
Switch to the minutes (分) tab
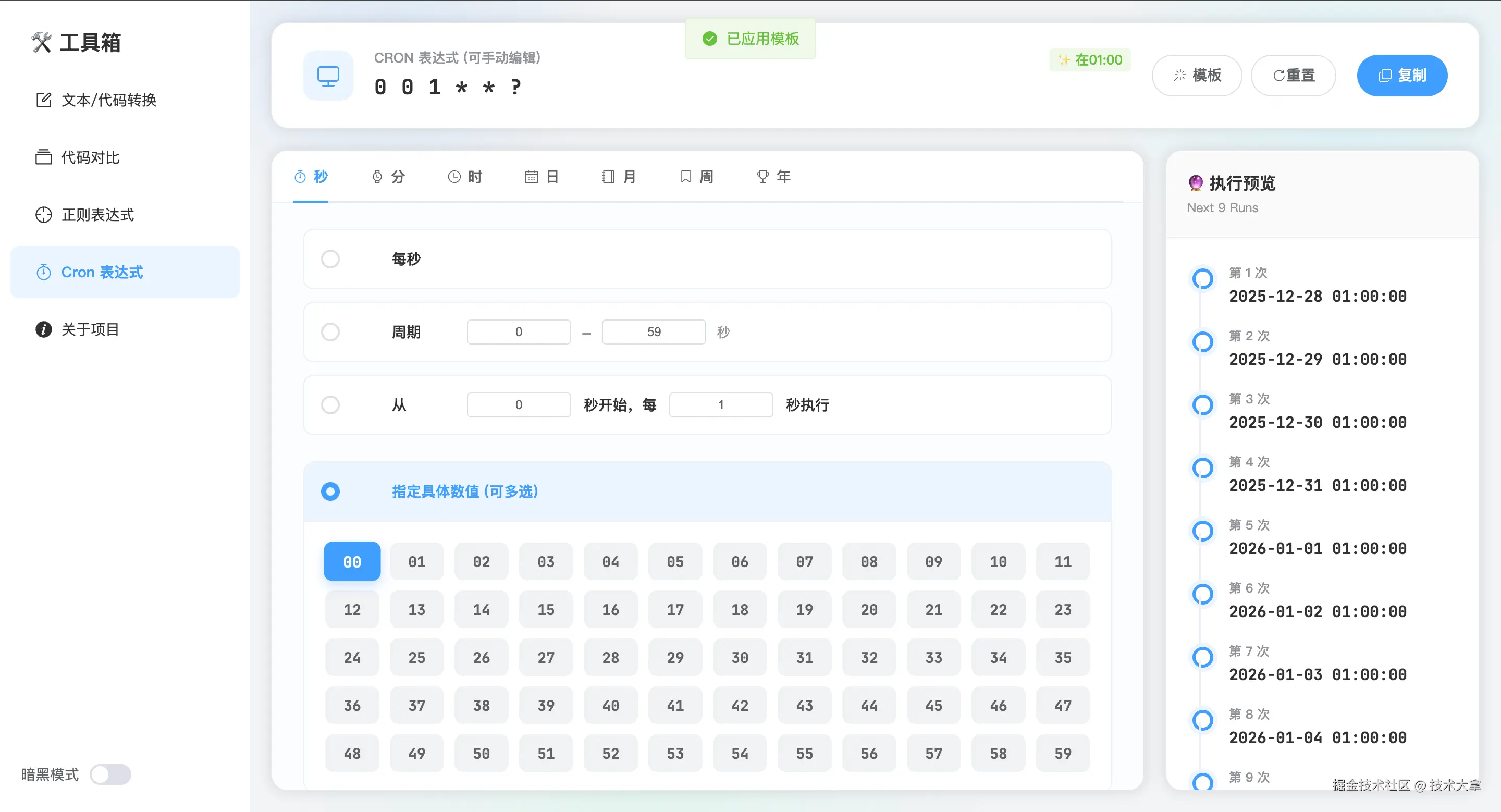point(388,177)
